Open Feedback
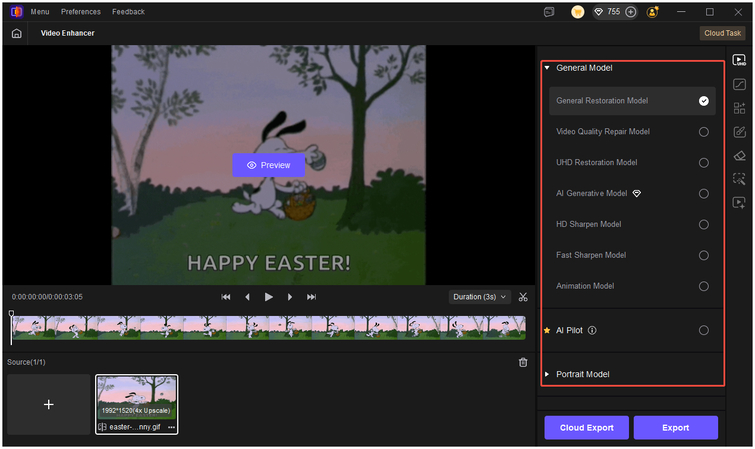The height and width of the screenshot is (449, 755). point(128,12)
